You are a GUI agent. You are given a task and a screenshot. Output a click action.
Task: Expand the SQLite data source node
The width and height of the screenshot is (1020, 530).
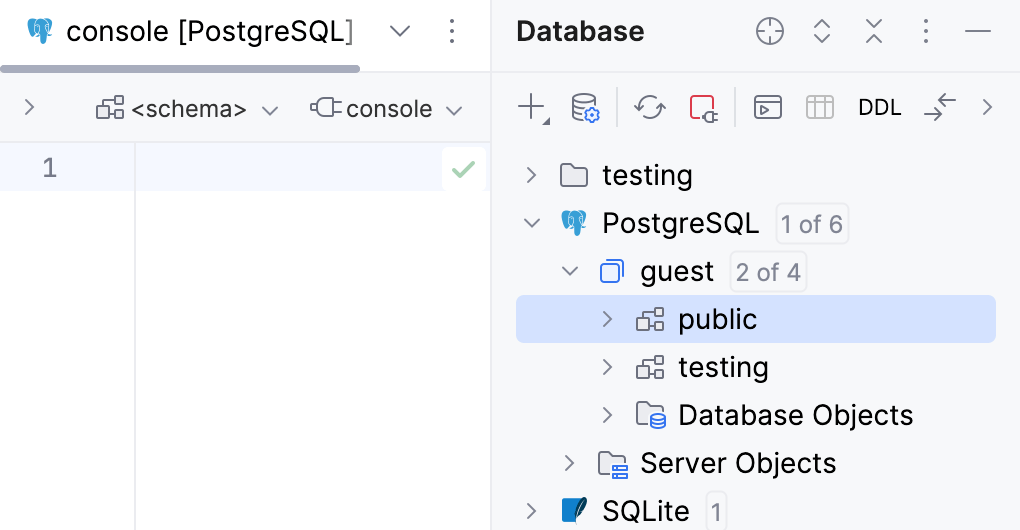531,511
